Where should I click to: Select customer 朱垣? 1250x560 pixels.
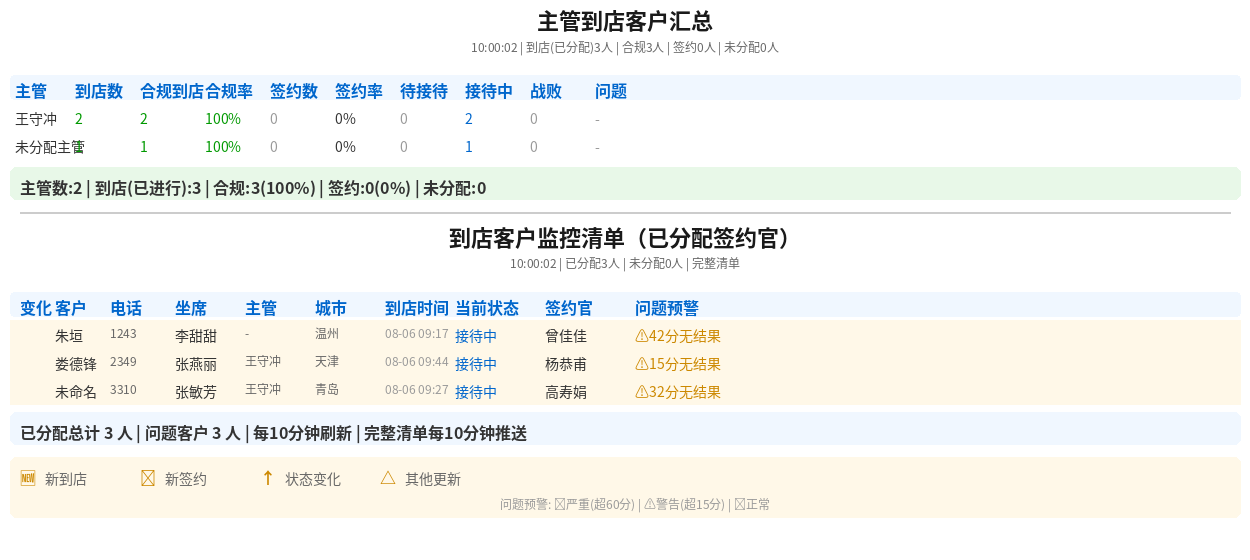[x=69, y=336]
